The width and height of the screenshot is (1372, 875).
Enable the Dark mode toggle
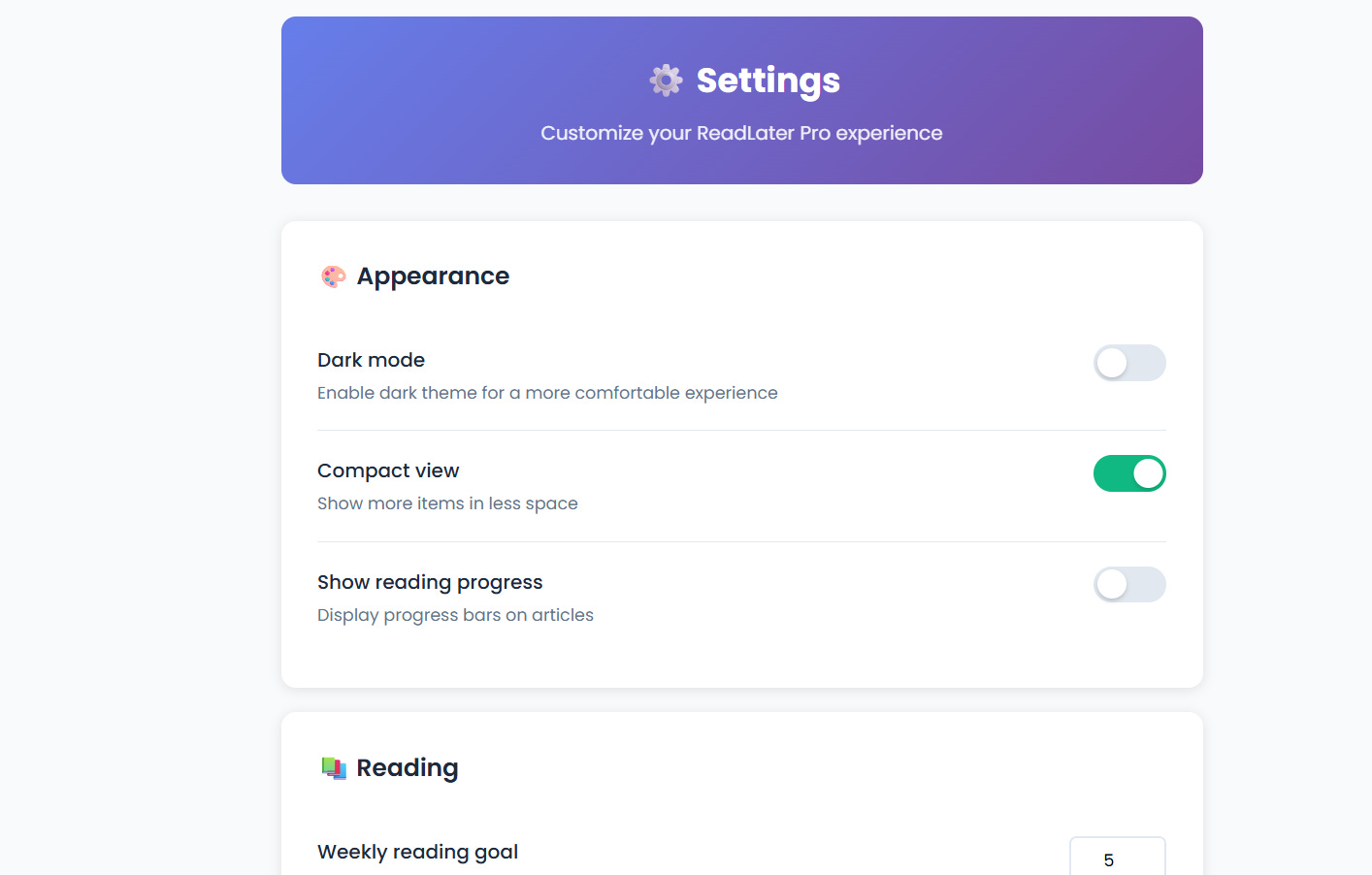click(x=1129, y=363)
